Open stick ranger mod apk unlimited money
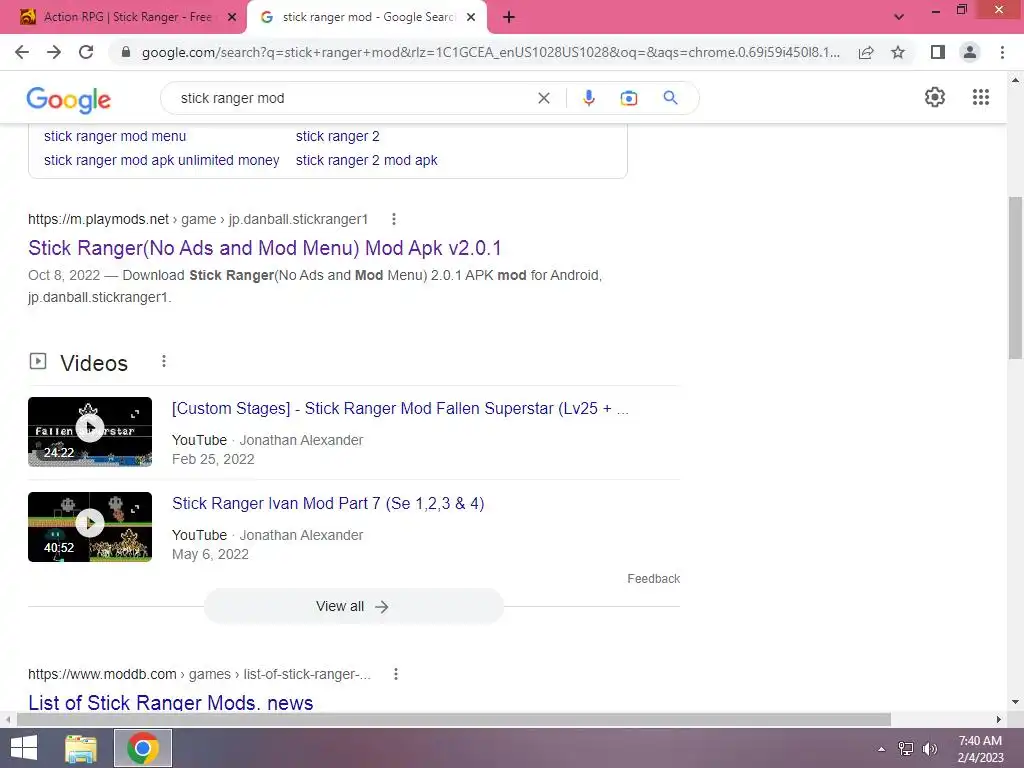This screenshot has height=768, width=1024. coord(161,160)
